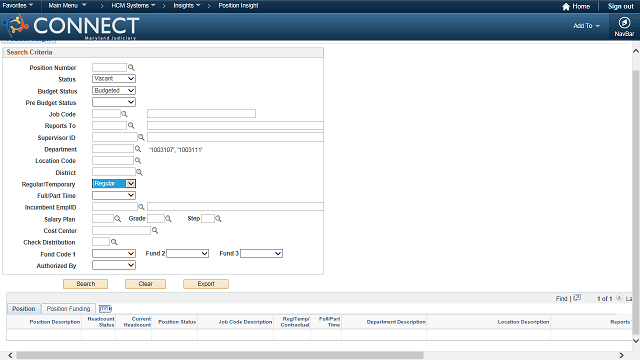Open the Full/Part Time dropdown
640x360 pixels.
[114, 195]
